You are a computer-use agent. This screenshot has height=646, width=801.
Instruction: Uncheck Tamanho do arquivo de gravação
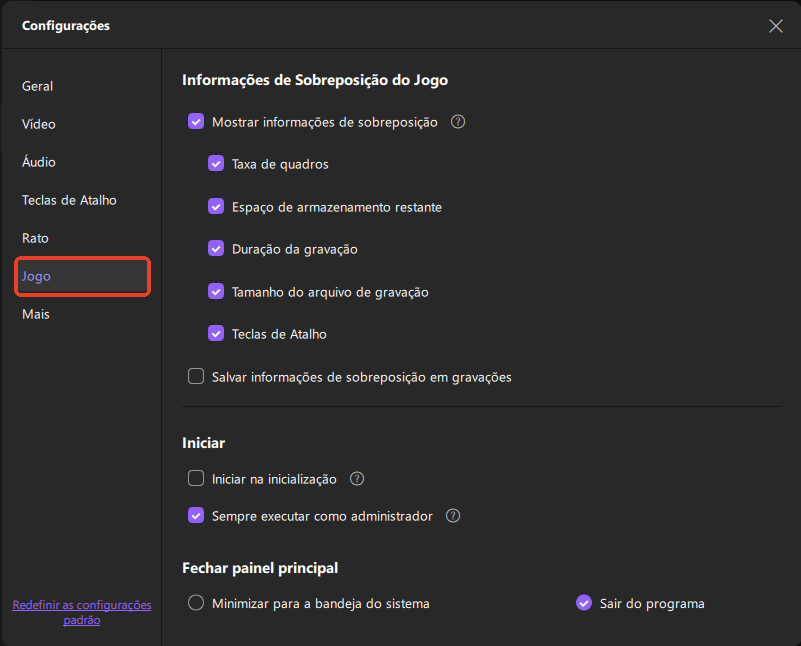(216, 292)
